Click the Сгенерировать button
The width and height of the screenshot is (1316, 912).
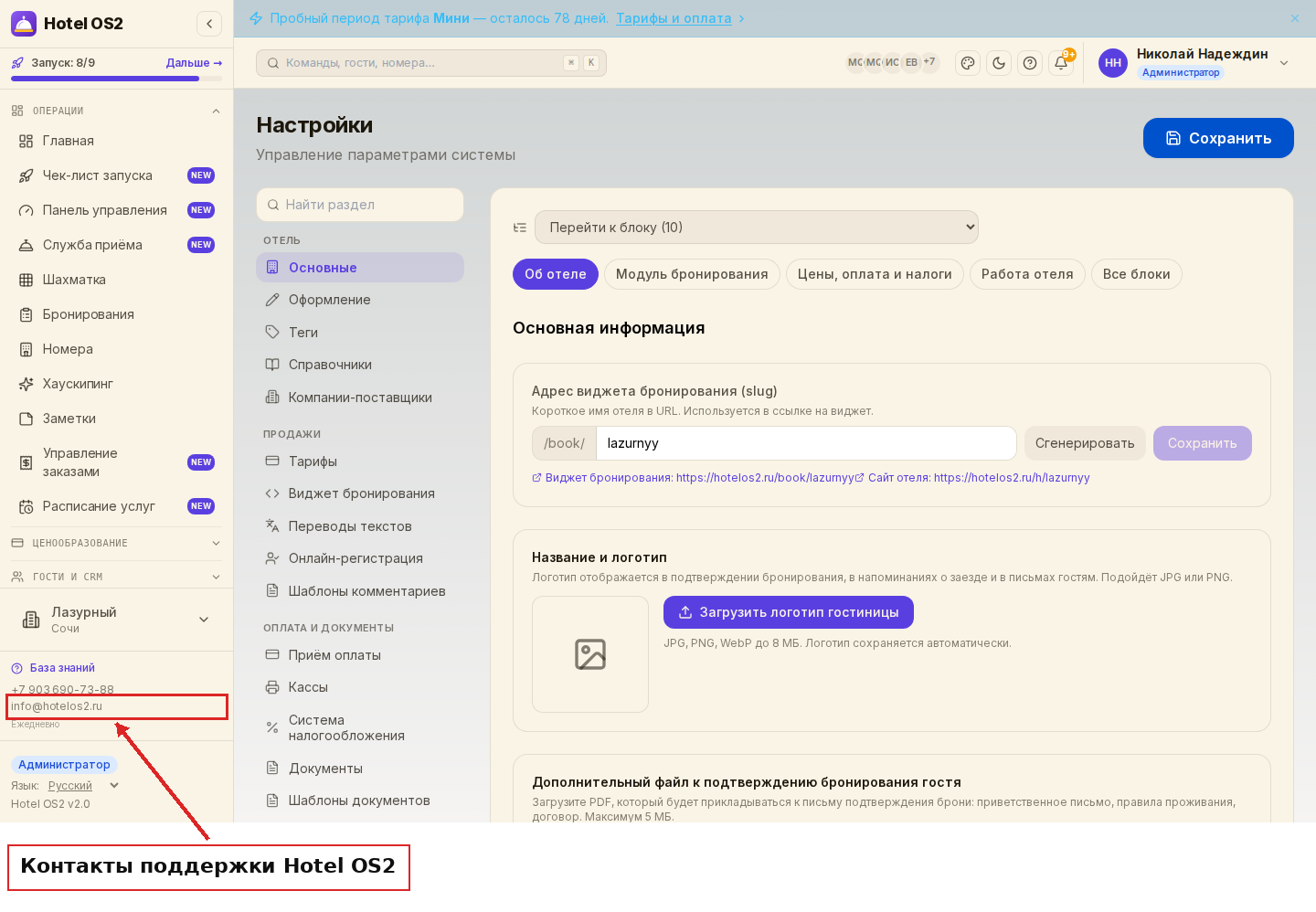point(1085,443)
